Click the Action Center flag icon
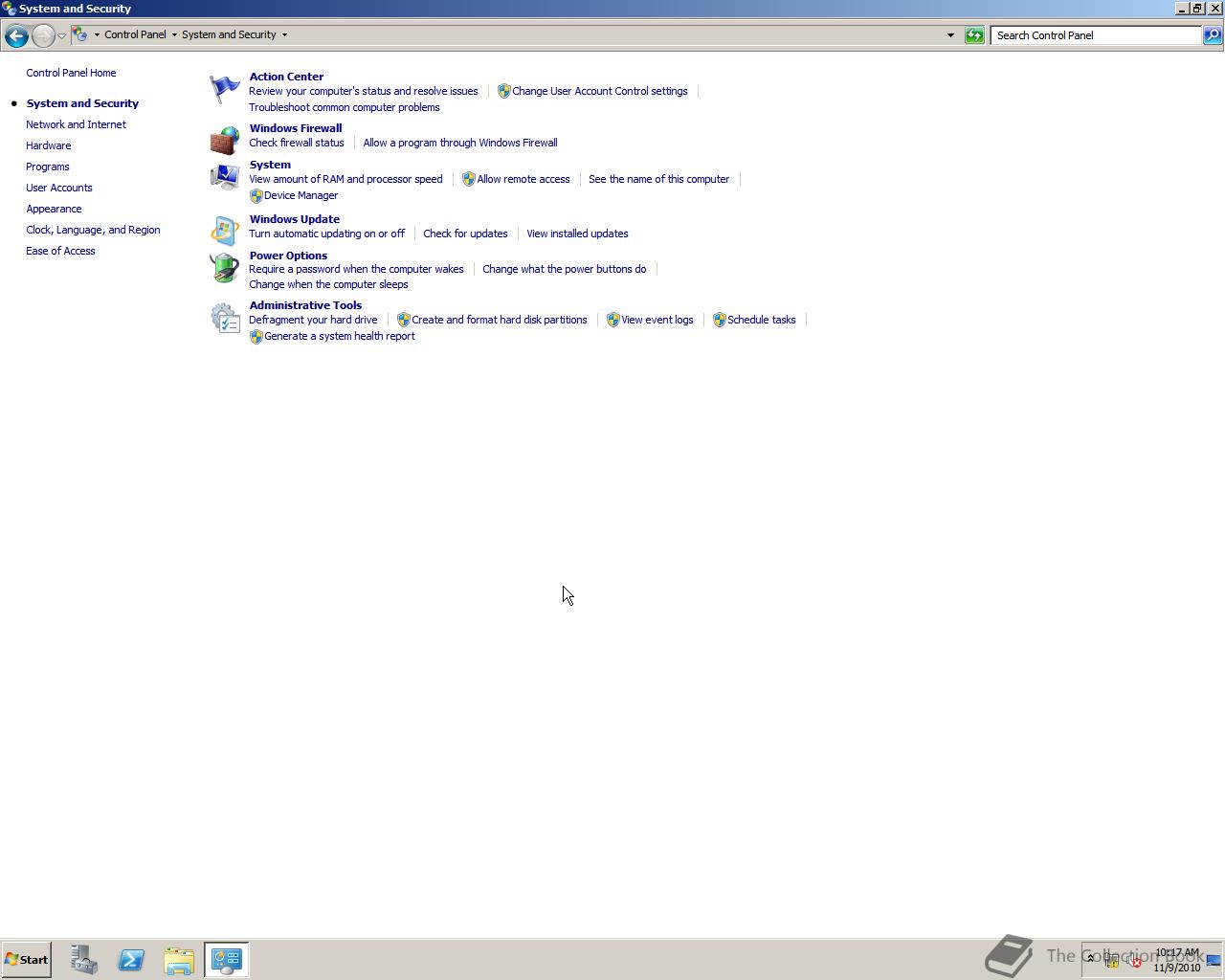 (225, 90)
